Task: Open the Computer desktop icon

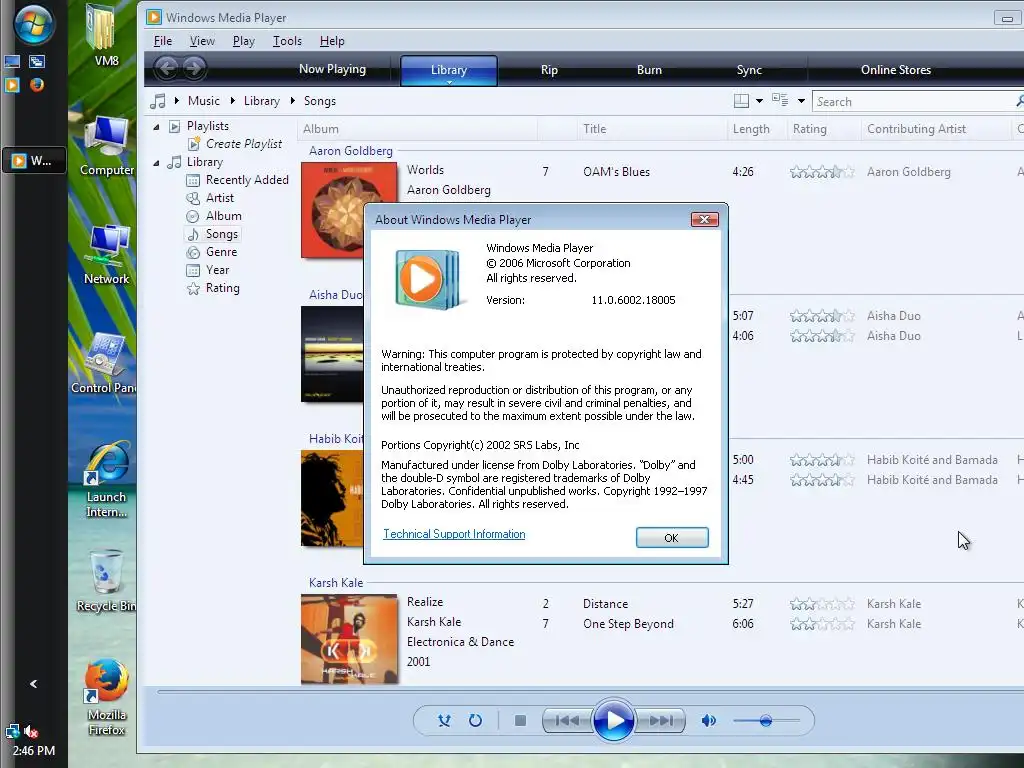Action: pos(106,146)
